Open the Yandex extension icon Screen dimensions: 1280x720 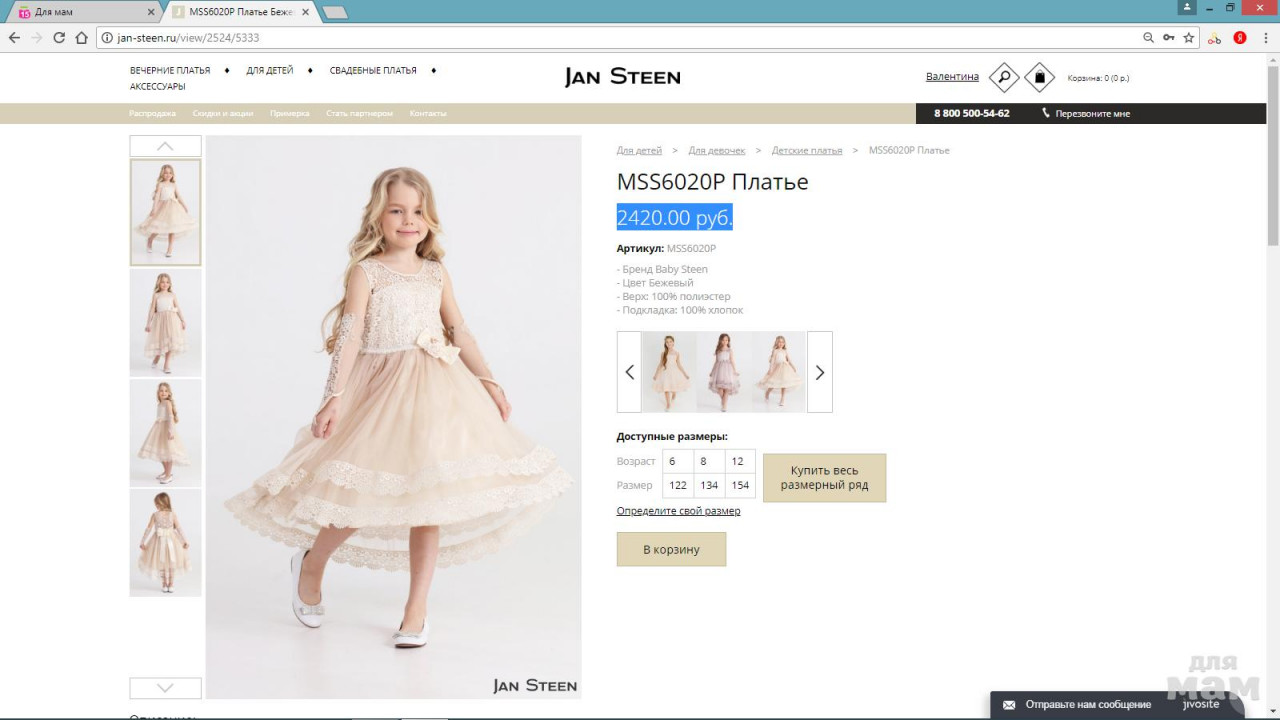(x=1240, y=38)
